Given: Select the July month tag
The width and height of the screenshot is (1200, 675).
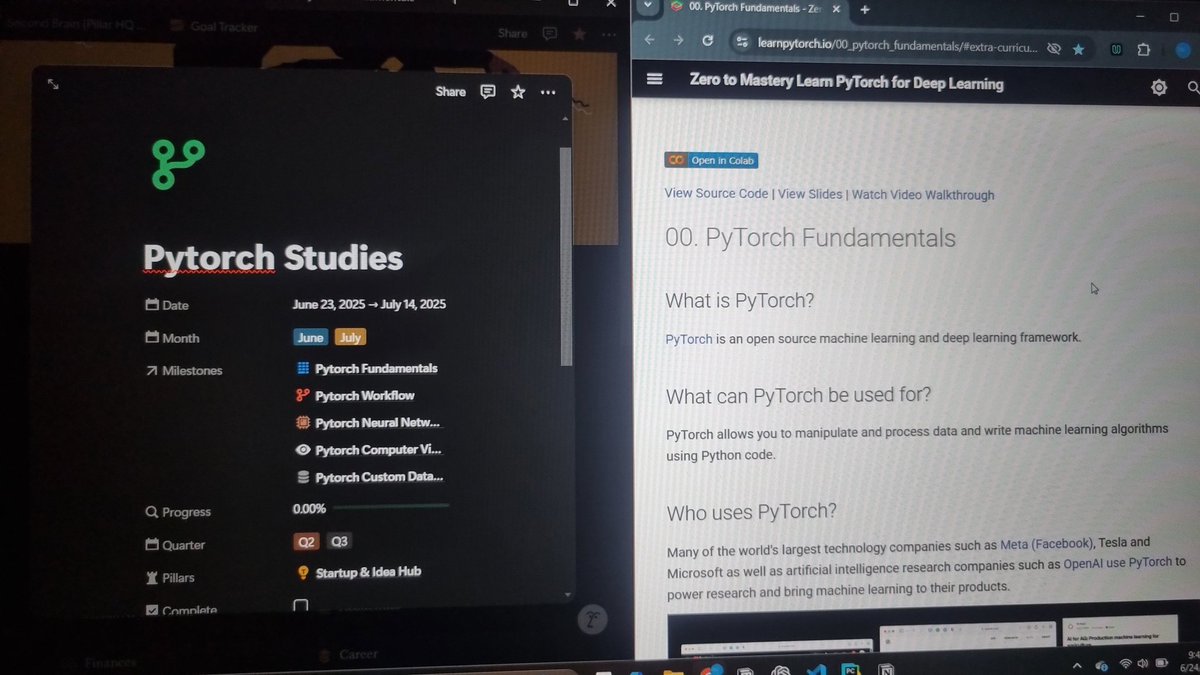Looking at the screenshot, I should click(x=350, y=338).
